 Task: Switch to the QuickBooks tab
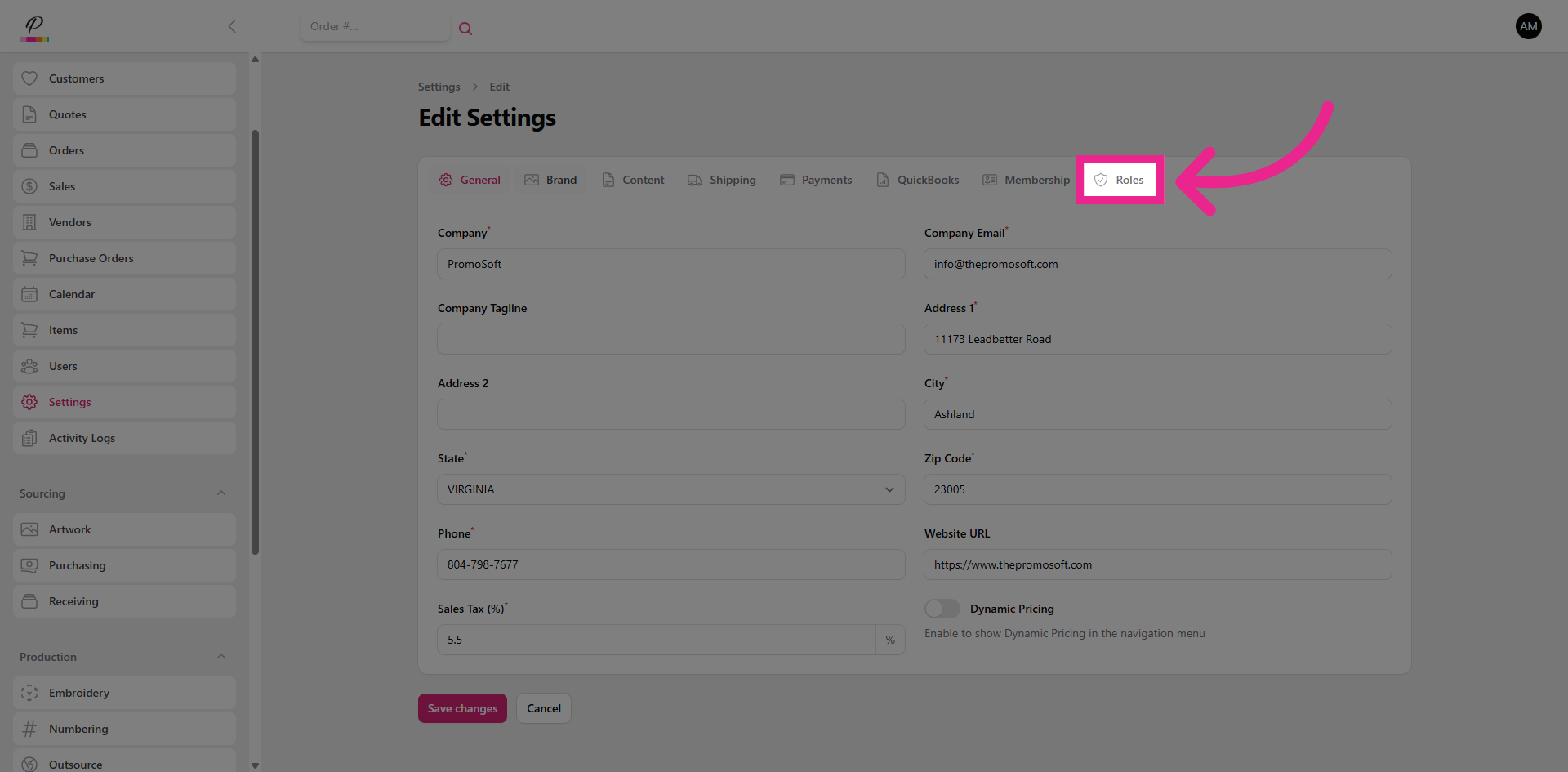pos(918,180)
